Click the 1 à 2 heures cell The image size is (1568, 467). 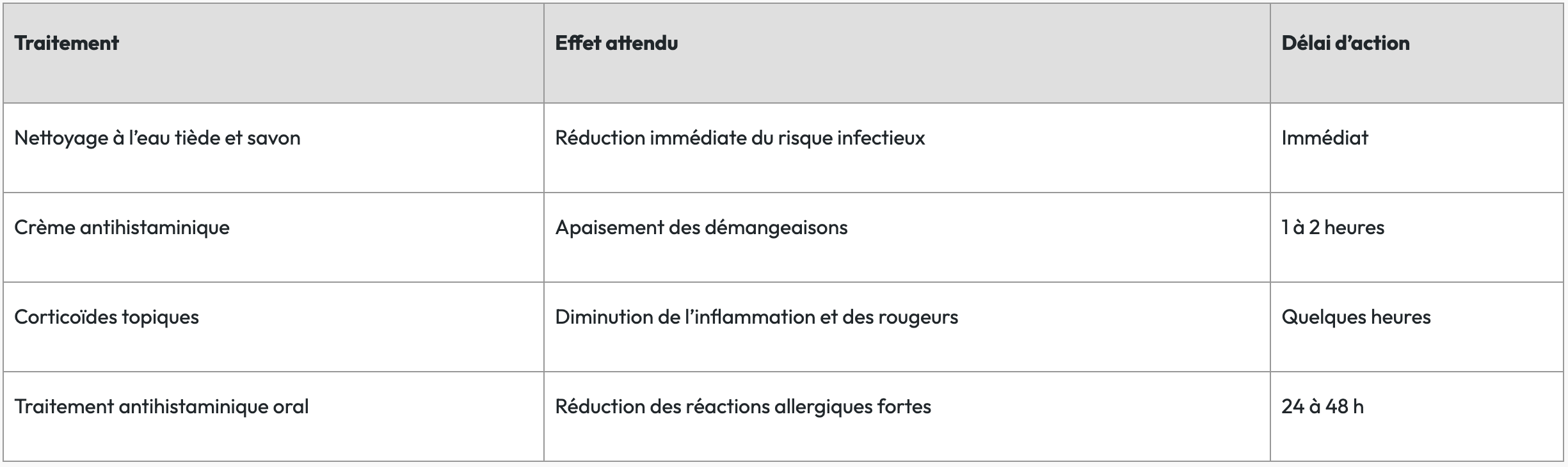pos(1332,227)
